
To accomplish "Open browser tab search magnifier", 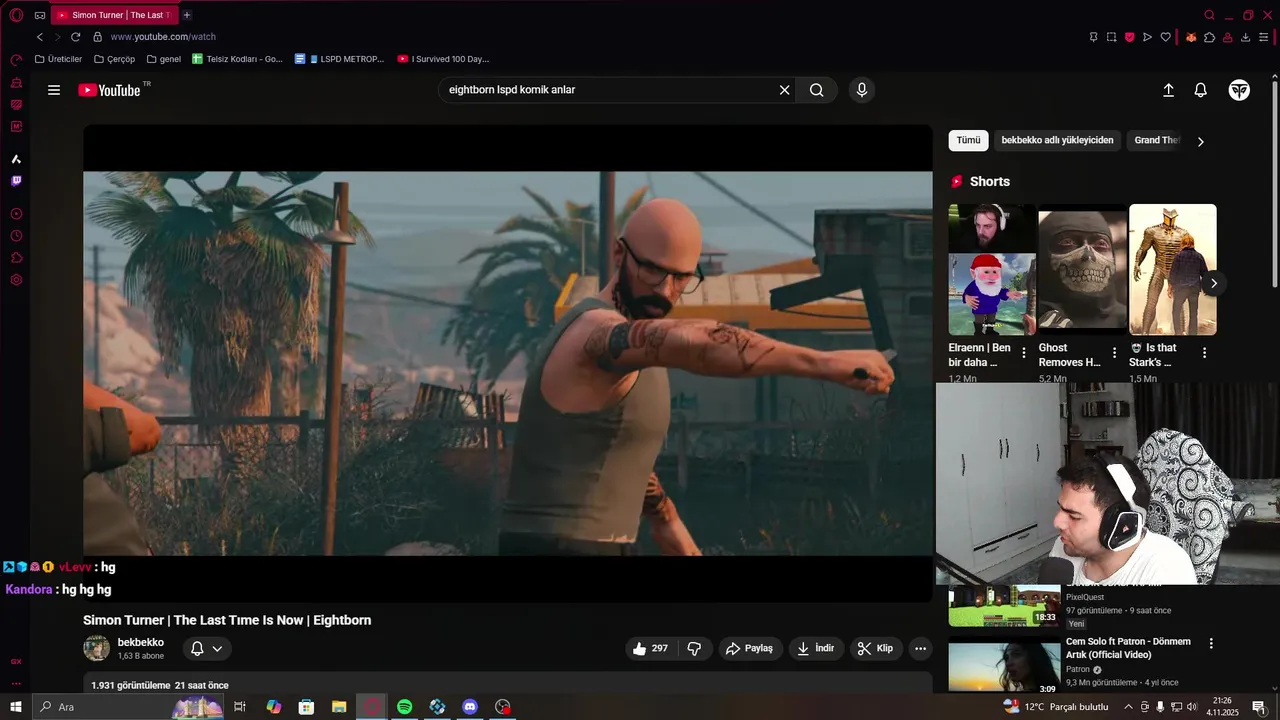I will pos(1209,15).
